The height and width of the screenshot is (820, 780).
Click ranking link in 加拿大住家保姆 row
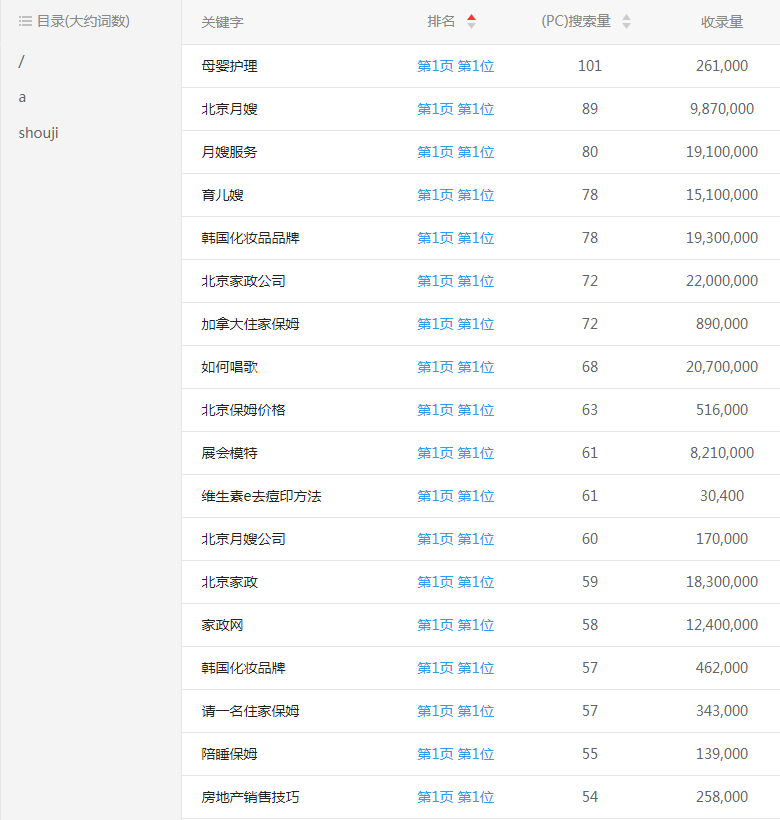point(455,324)
